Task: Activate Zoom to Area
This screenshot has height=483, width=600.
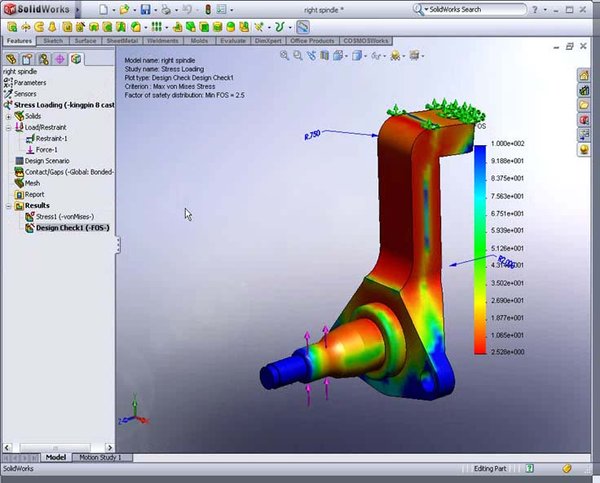Action: (x=298, y=56)
